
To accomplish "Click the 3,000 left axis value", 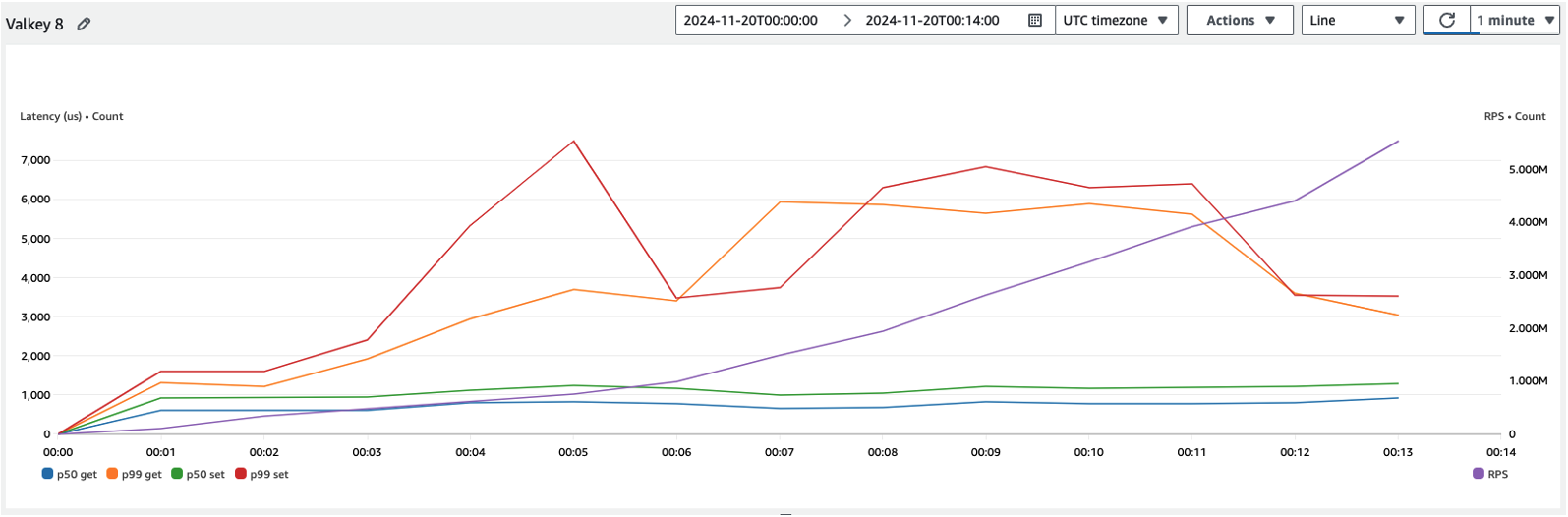I will [35, 317].
